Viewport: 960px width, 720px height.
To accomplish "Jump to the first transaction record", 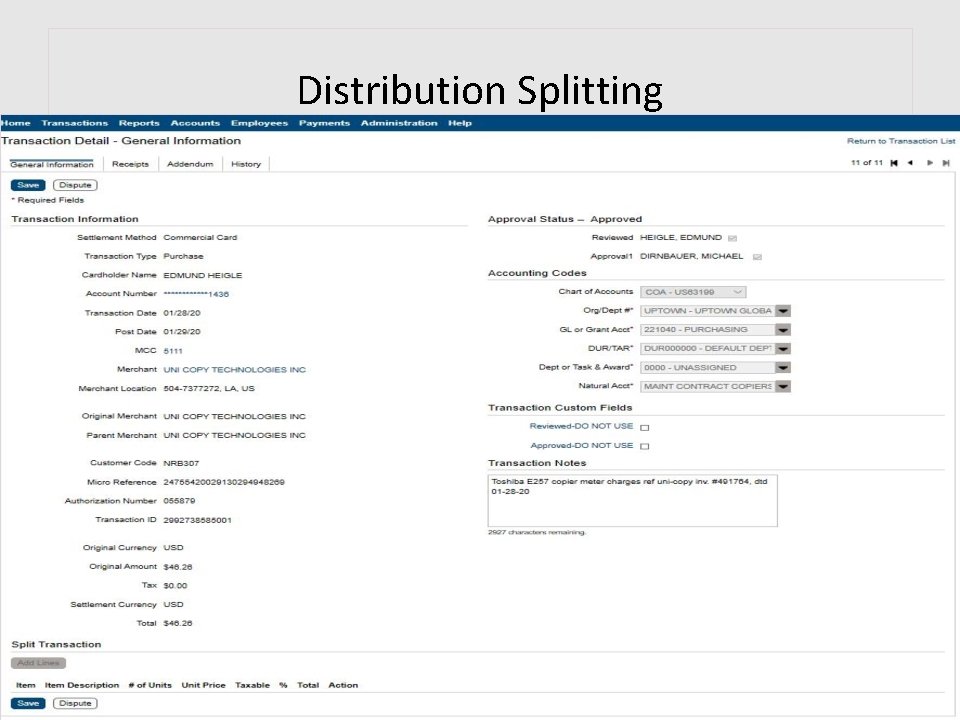I will tap(894, 163).
